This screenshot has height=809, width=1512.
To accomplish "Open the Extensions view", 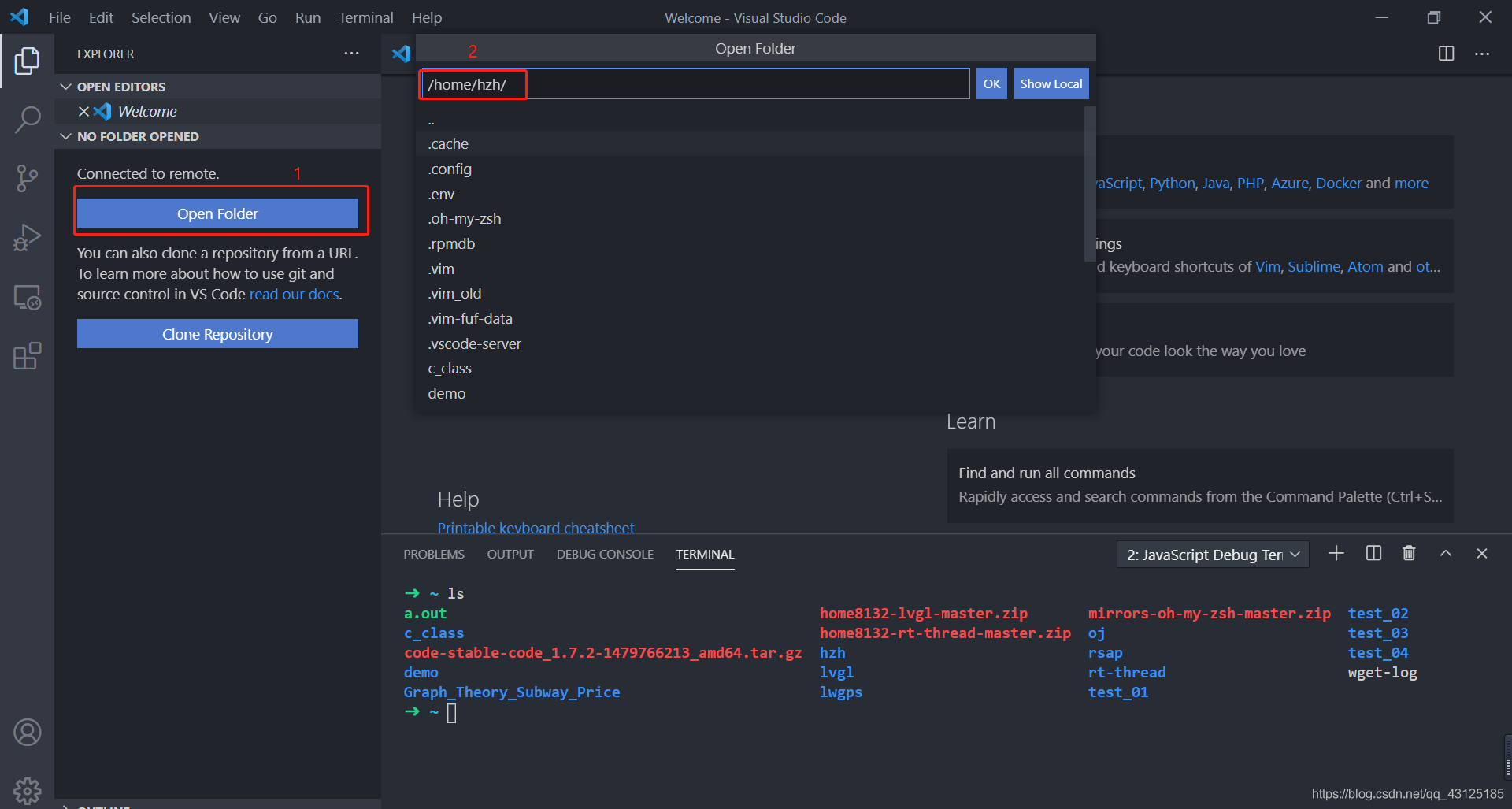I will pos(27,356).
